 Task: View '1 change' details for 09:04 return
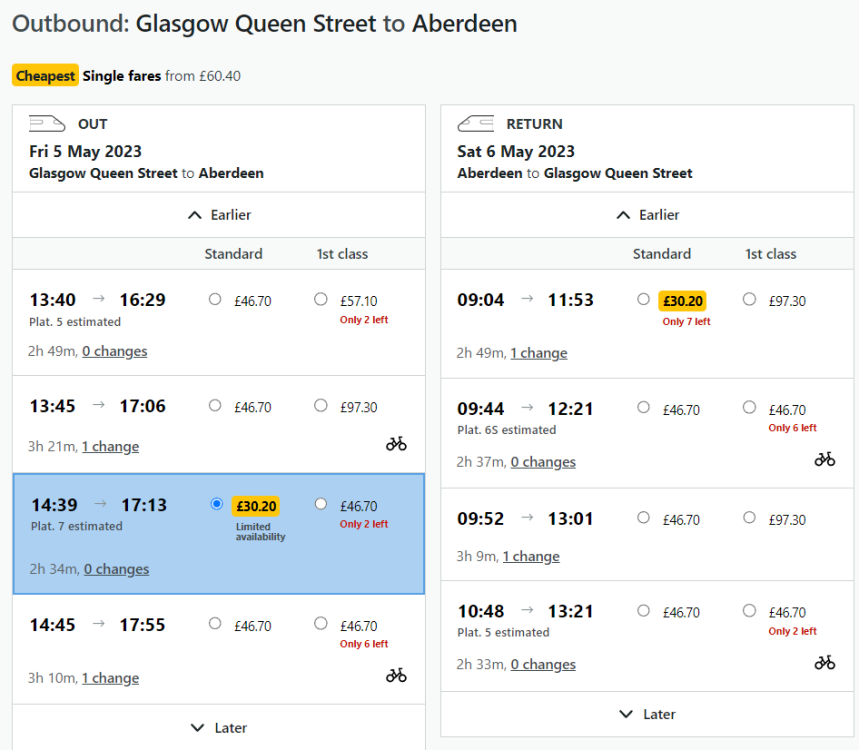pyautogui.click(x=538, y=353)
